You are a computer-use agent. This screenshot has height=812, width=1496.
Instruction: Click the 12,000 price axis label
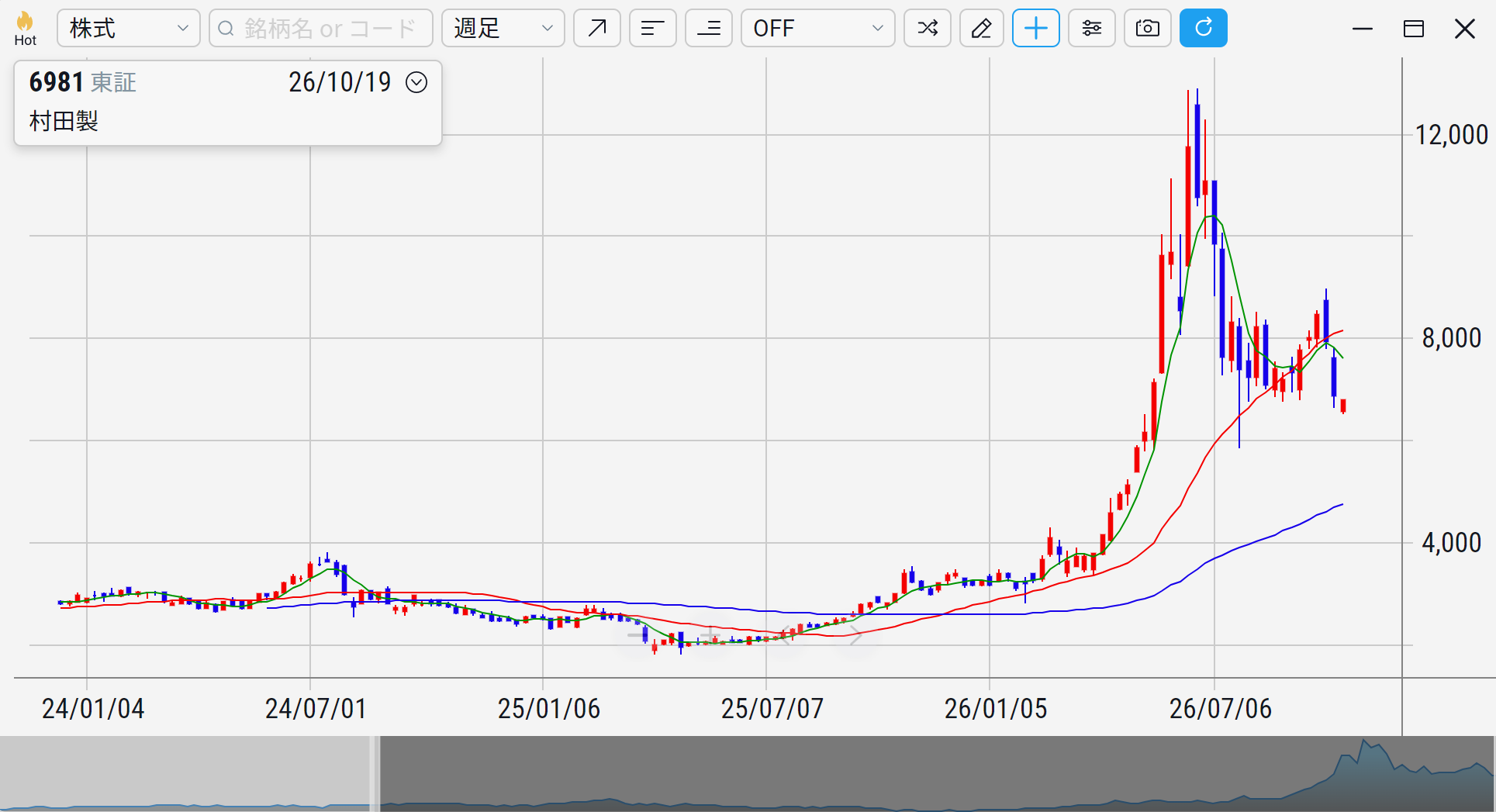tap(1451, 135)
